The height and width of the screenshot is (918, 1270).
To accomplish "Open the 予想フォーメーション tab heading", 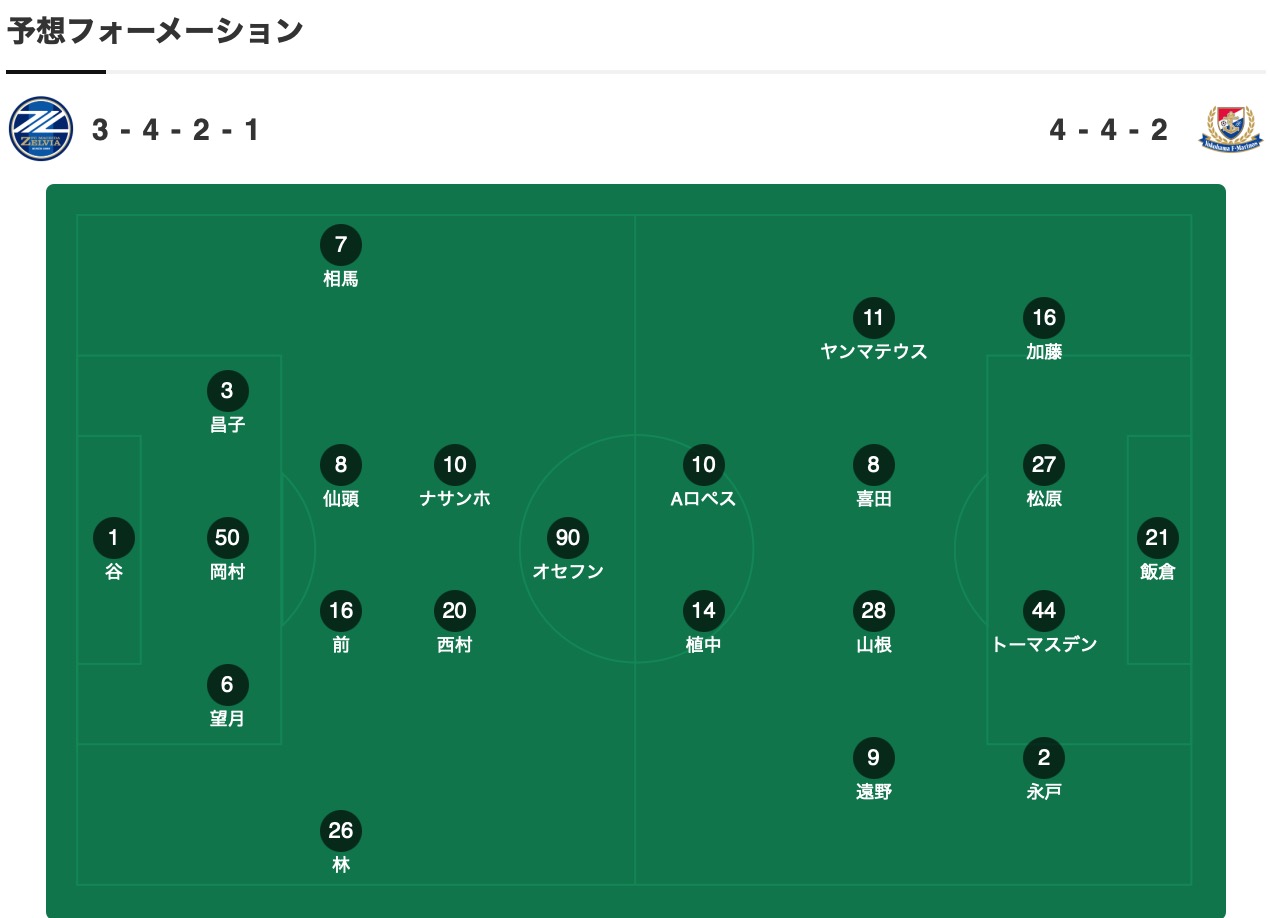I will [x=155, y=32].
